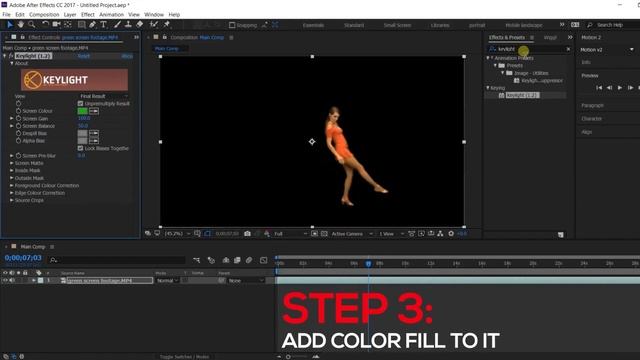Toggle Screen Pre-blur stopwatch
The height and width of the screenshot is (360, 640).
(x=18, y=156)
